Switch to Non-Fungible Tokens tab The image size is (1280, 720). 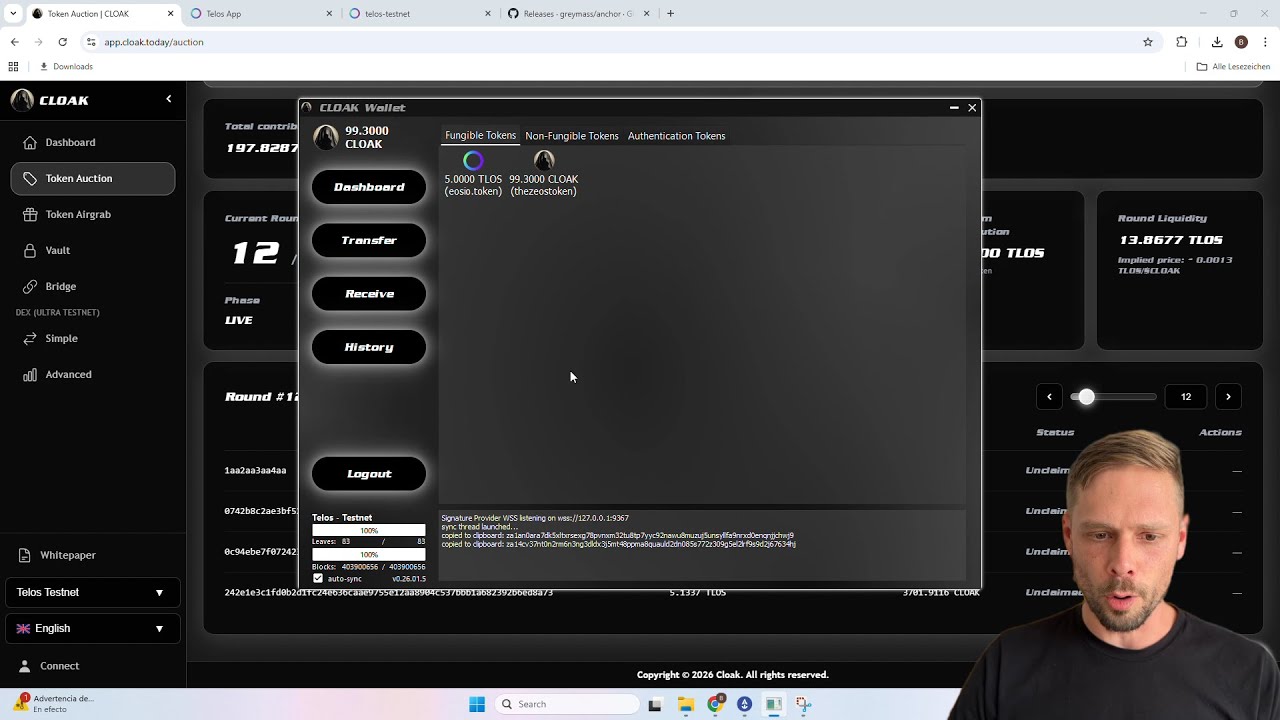(572, 136)
